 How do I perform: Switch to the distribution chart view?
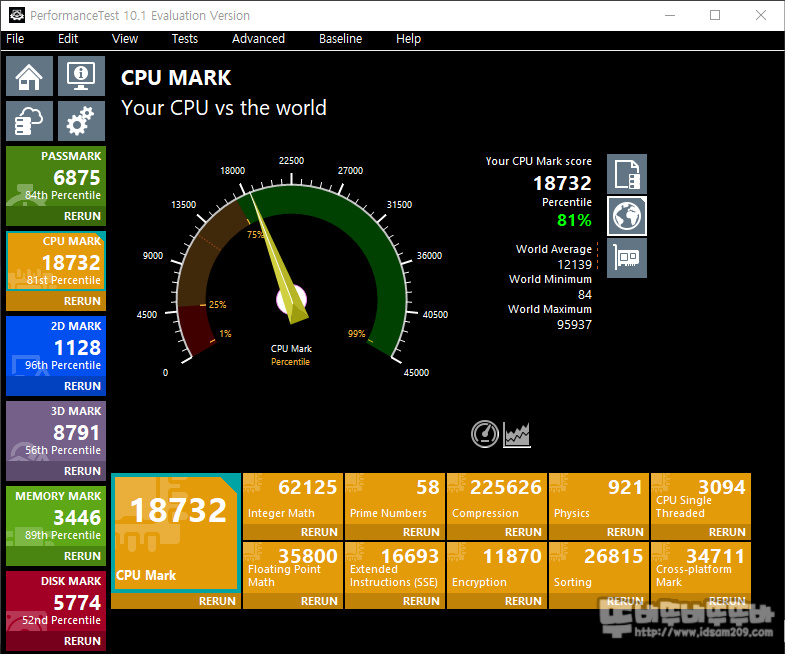(517, 434)
